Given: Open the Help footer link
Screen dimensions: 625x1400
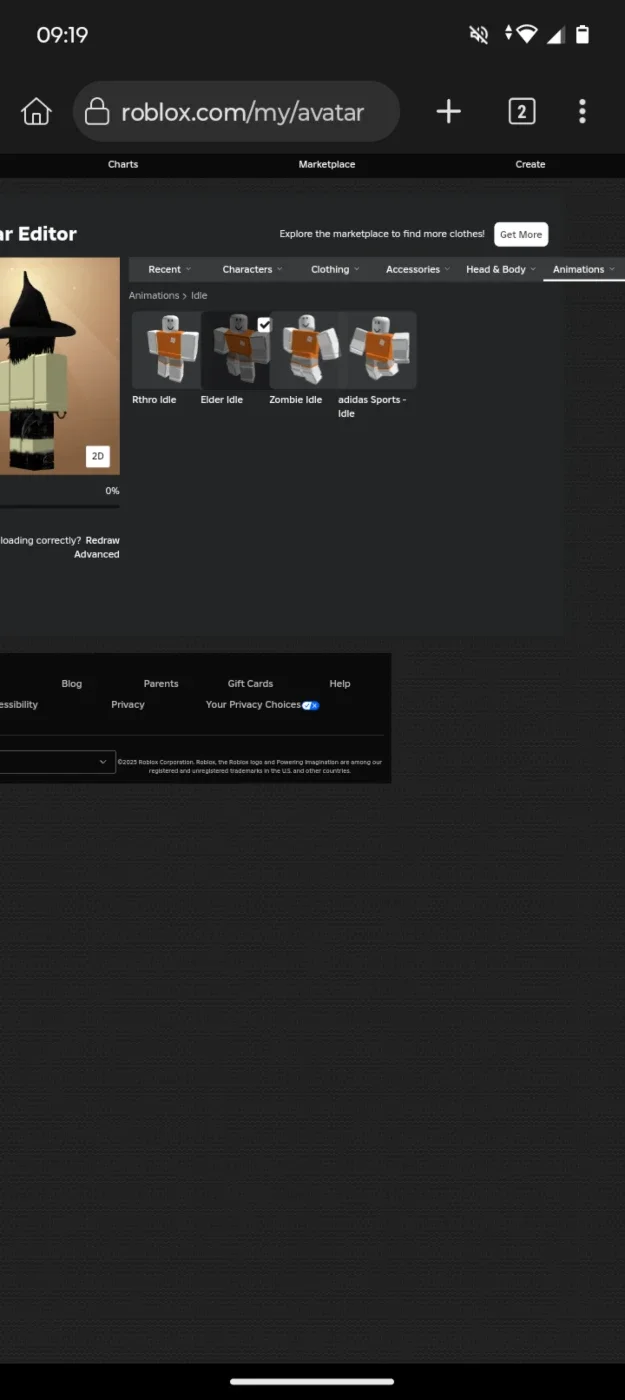Looking at the screenshot, I should pos(340,684).
